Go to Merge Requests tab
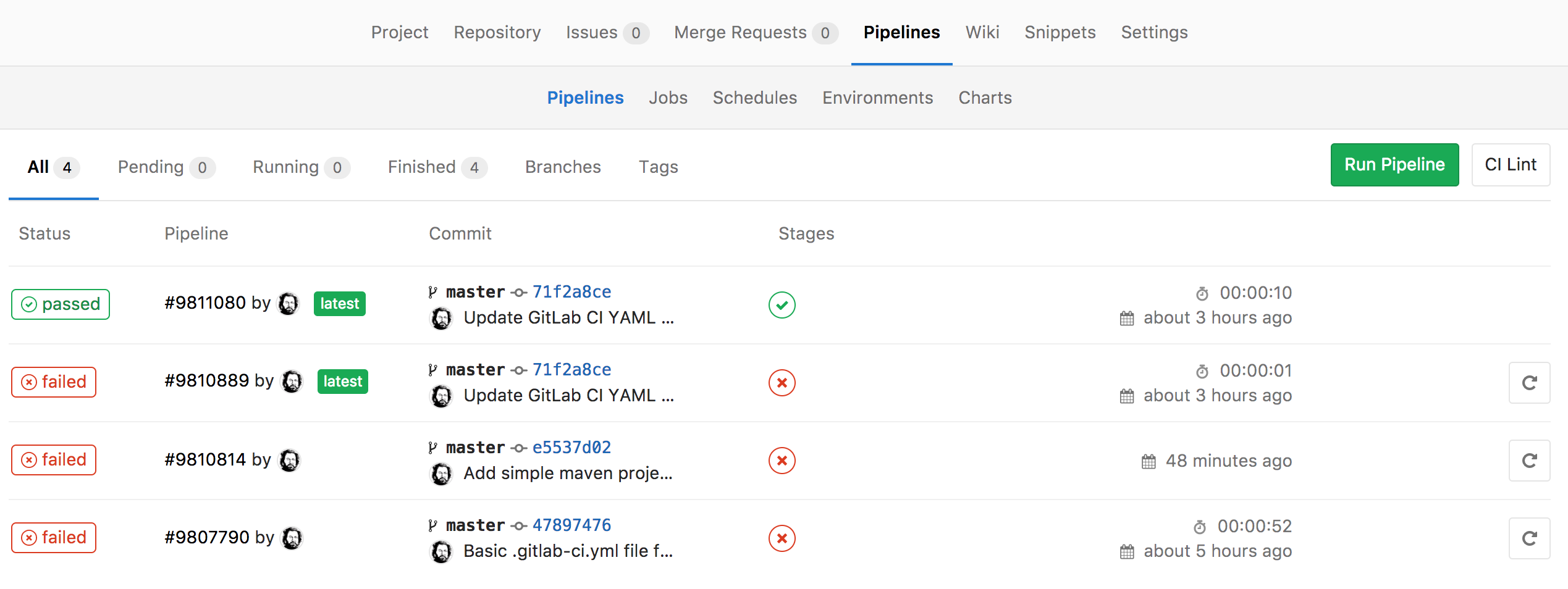Viewport: 1568px width, 589px height. (x=756, y=32)
